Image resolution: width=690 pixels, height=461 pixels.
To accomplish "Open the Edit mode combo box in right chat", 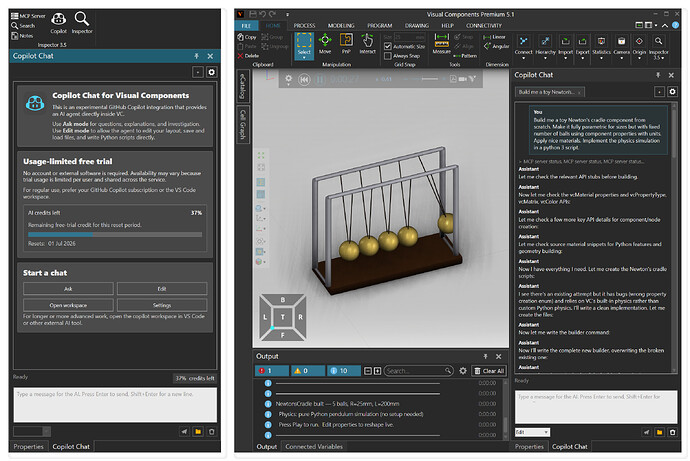I will tap(532, 432).
